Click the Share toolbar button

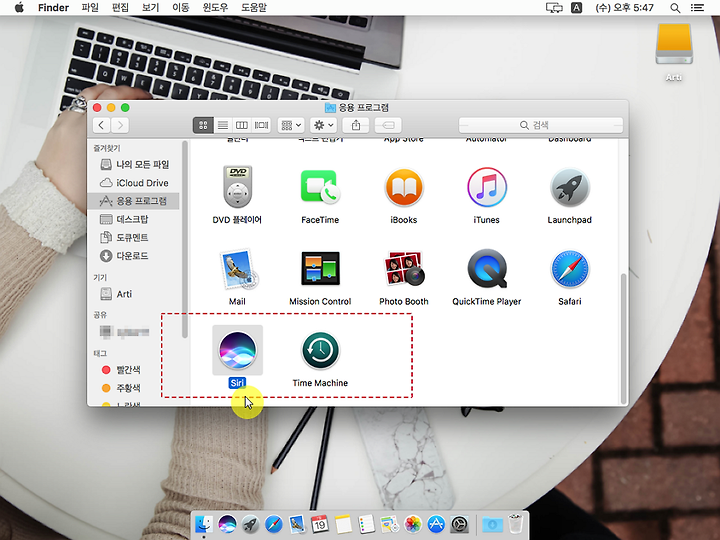tap(356, 125)
